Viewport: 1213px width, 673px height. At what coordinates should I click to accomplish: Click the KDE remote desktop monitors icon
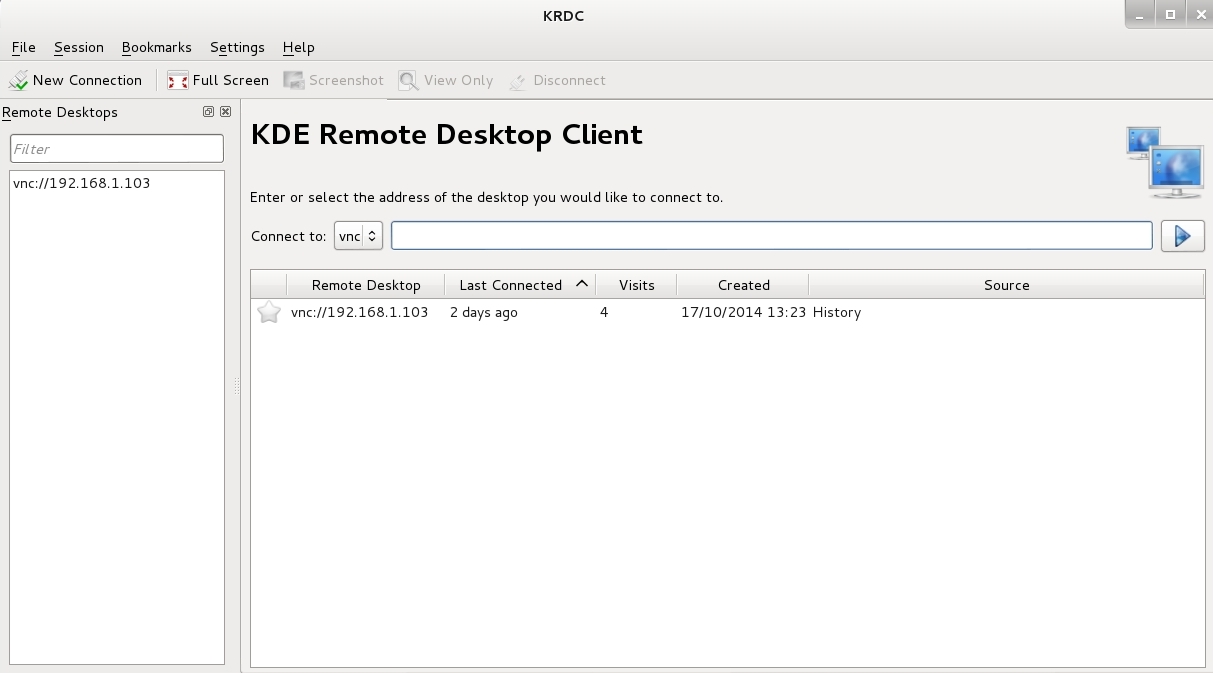click(x=1164, y=161)
